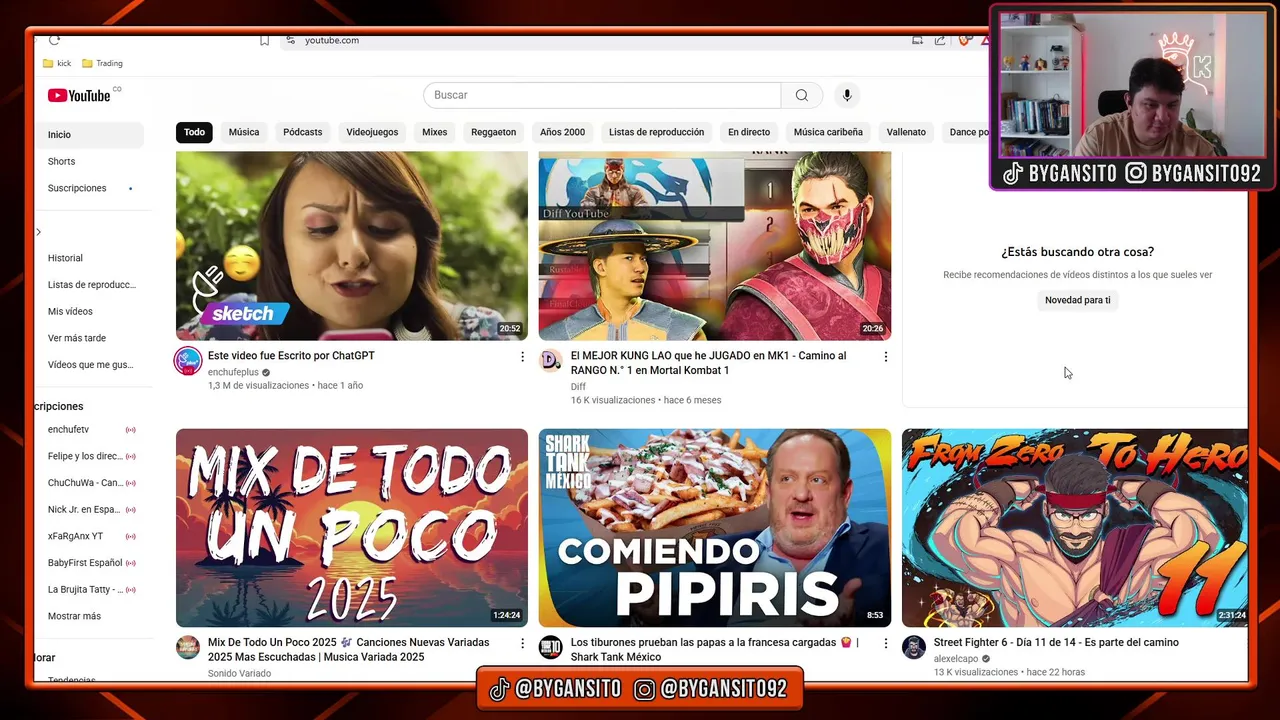
Task: Click the Brave shield icon
Action: point(964,40)
